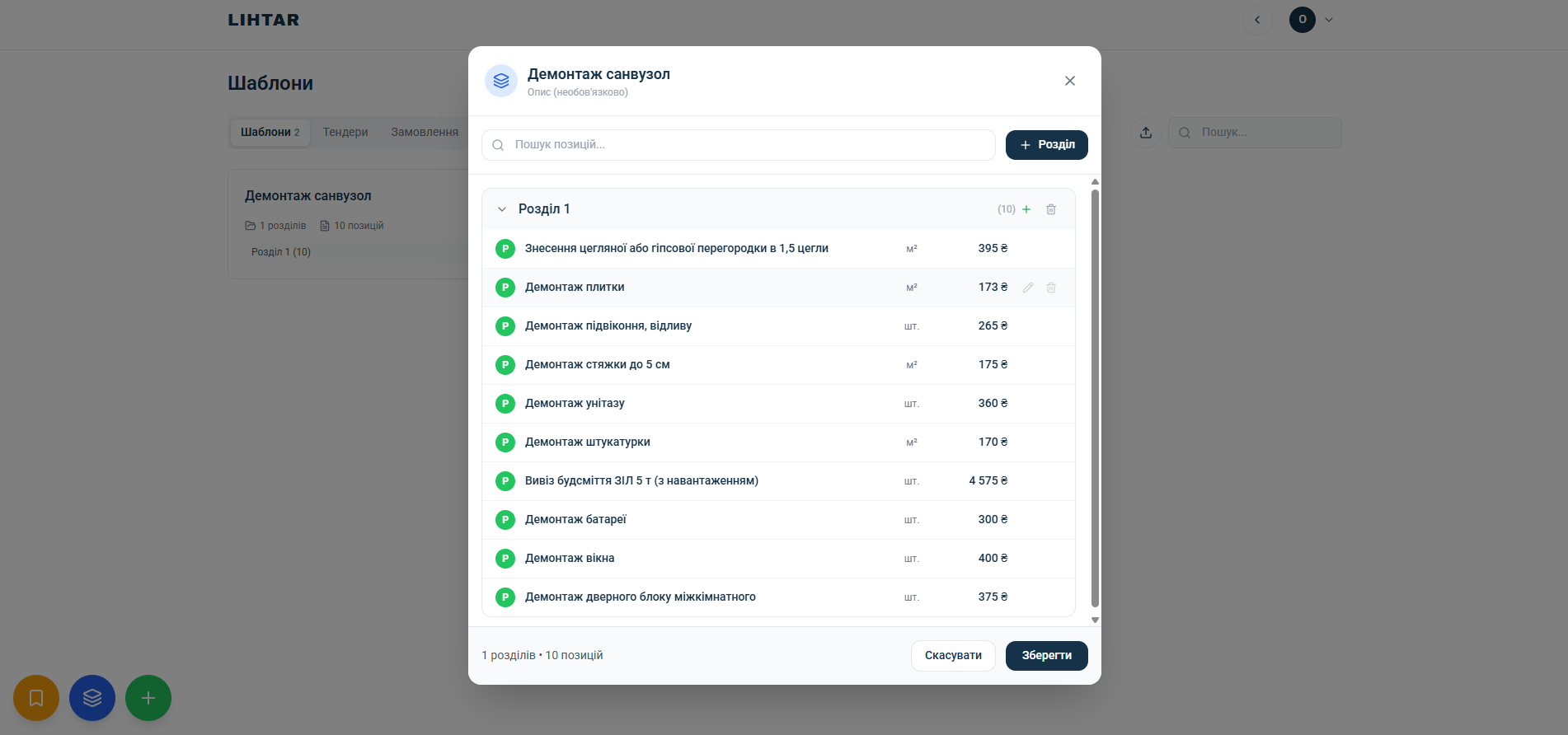Screen dimensions: 1568x735
Task: Switch to the Тендери tab
Action: click(345, 132)
